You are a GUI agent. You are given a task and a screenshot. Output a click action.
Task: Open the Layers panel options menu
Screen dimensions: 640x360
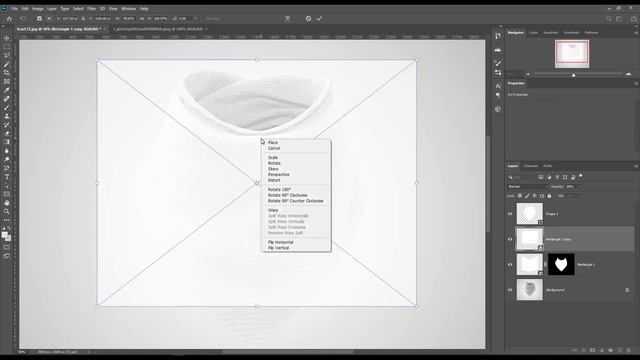coord(636,166)
